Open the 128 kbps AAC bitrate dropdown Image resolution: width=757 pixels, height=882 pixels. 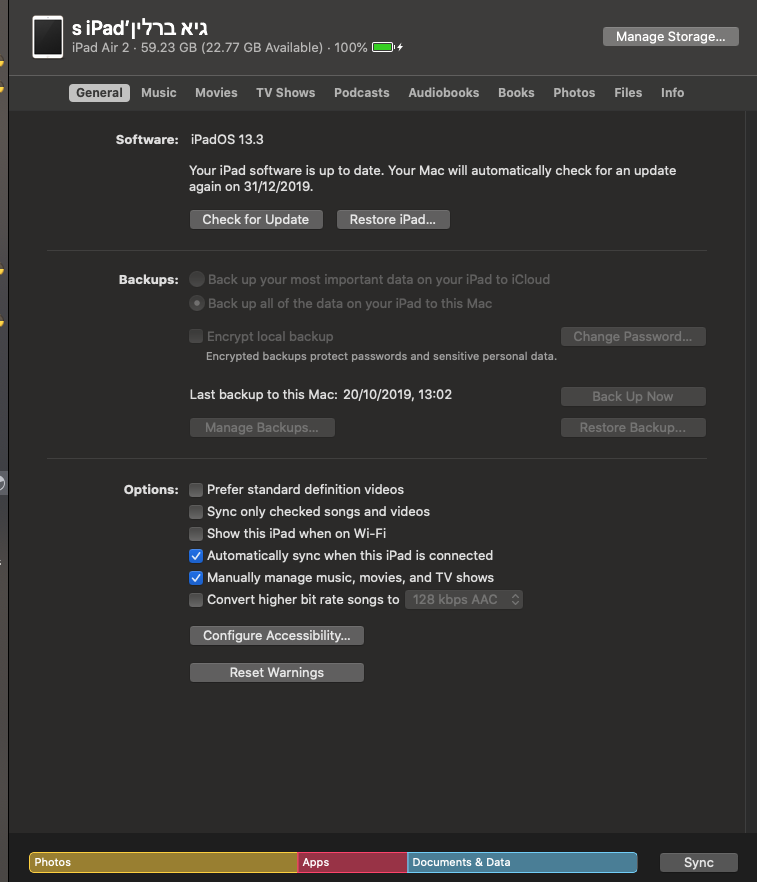click(464, 600)
